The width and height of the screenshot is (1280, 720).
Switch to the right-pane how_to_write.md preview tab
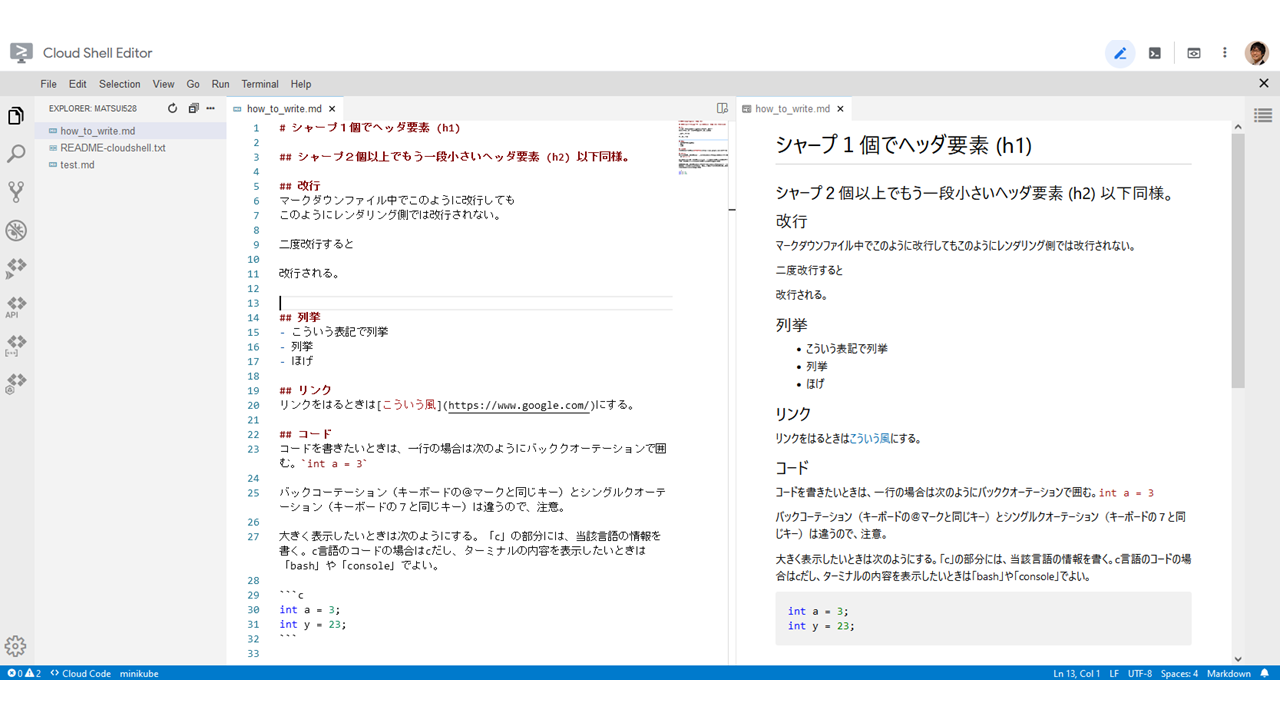point(790,108)
